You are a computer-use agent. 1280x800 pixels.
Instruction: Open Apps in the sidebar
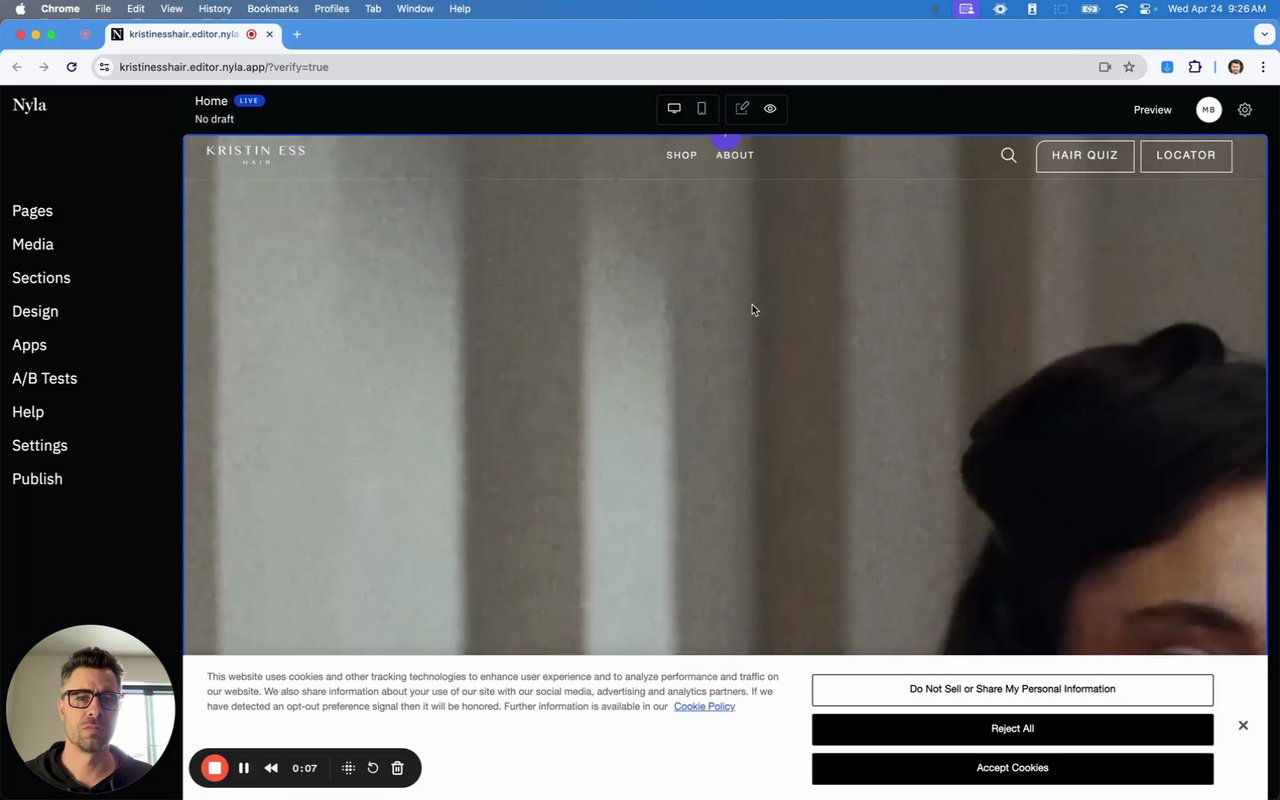point(29,345)
